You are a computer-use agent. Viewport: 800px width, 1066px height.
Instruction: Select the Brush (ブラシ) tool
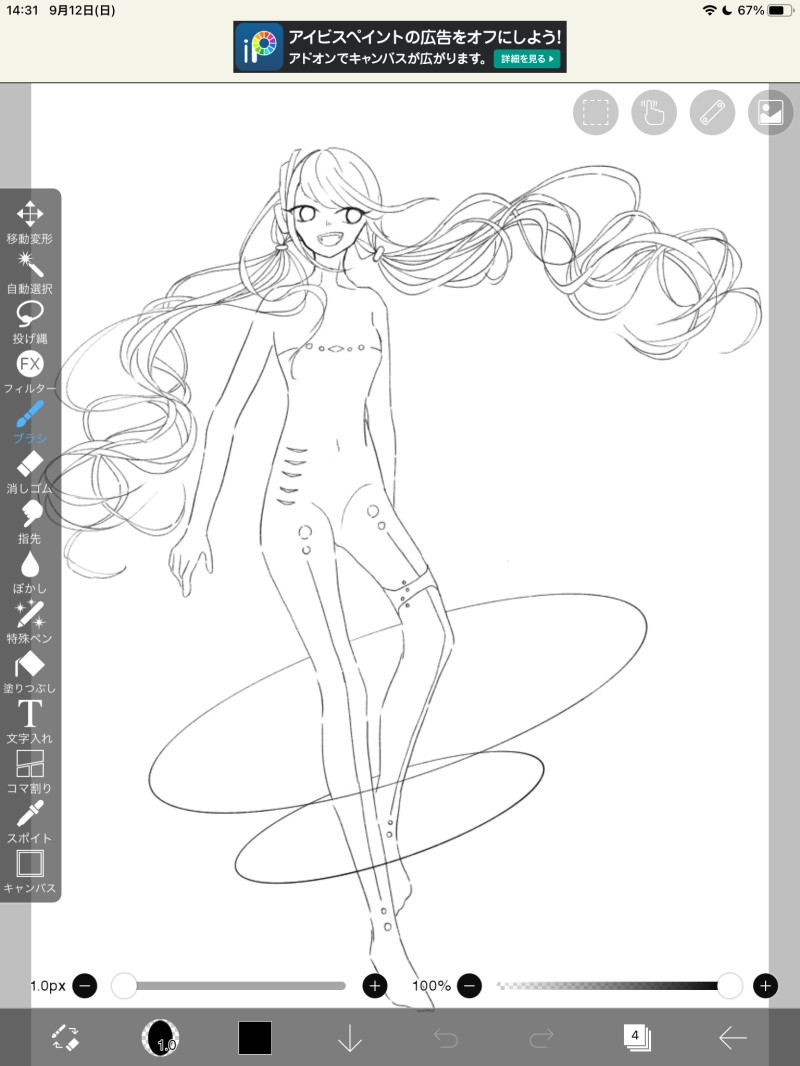point(30,422)
